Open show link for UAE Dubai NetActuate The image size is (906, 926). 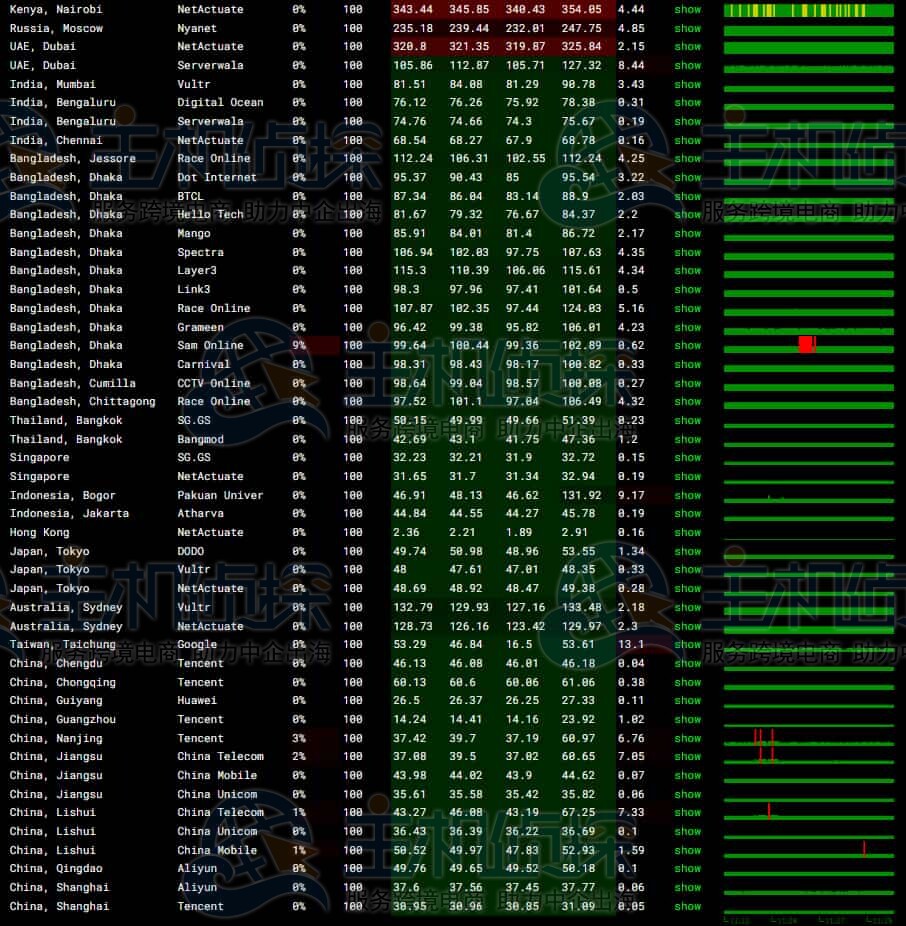[x=687, y=47]
